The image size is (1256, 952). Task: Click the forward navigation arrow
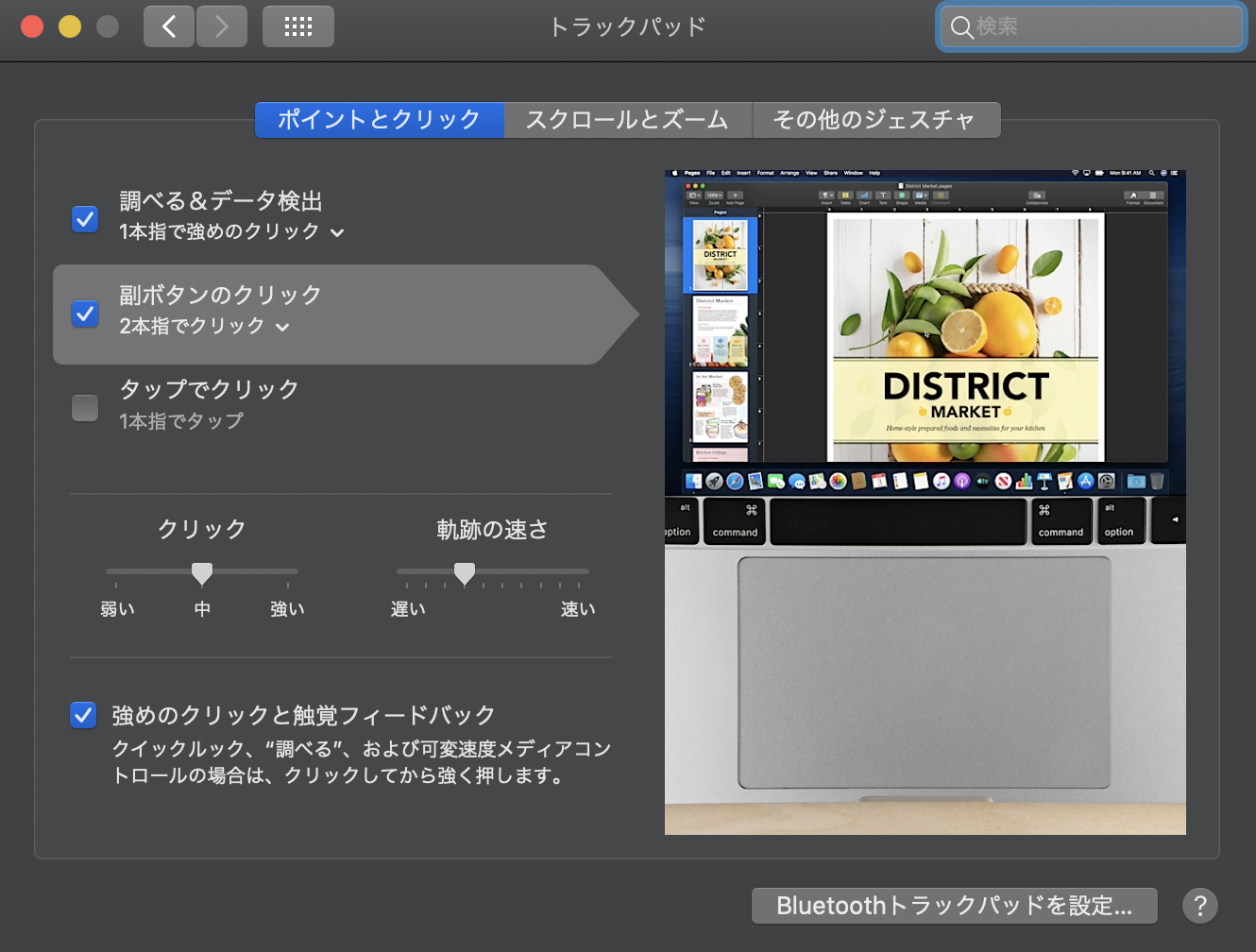(222, 26)
